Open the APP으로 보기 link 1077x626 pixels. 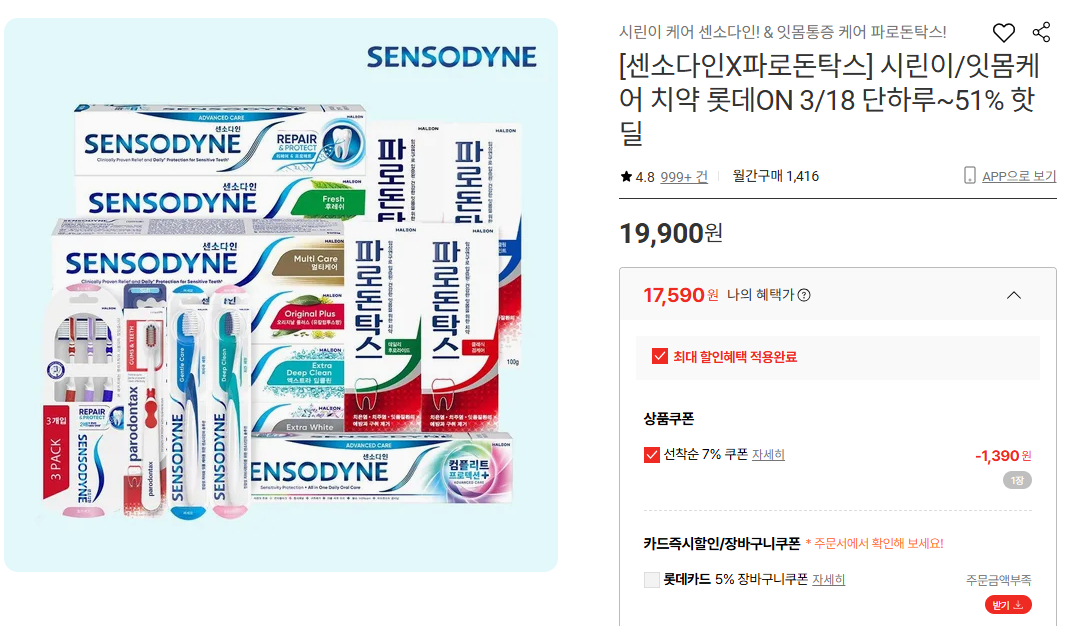tap(1019, 176)
